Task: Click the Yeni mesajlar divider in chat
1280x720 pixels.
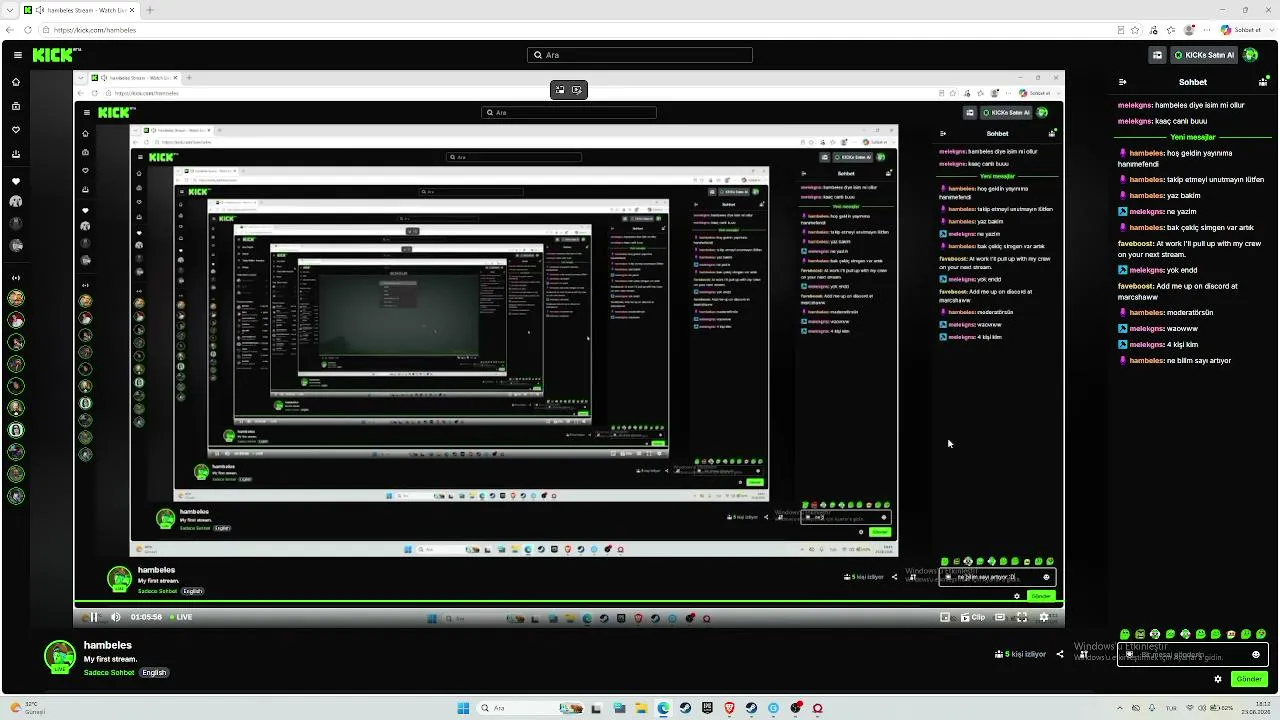Action: point(1193,137)
